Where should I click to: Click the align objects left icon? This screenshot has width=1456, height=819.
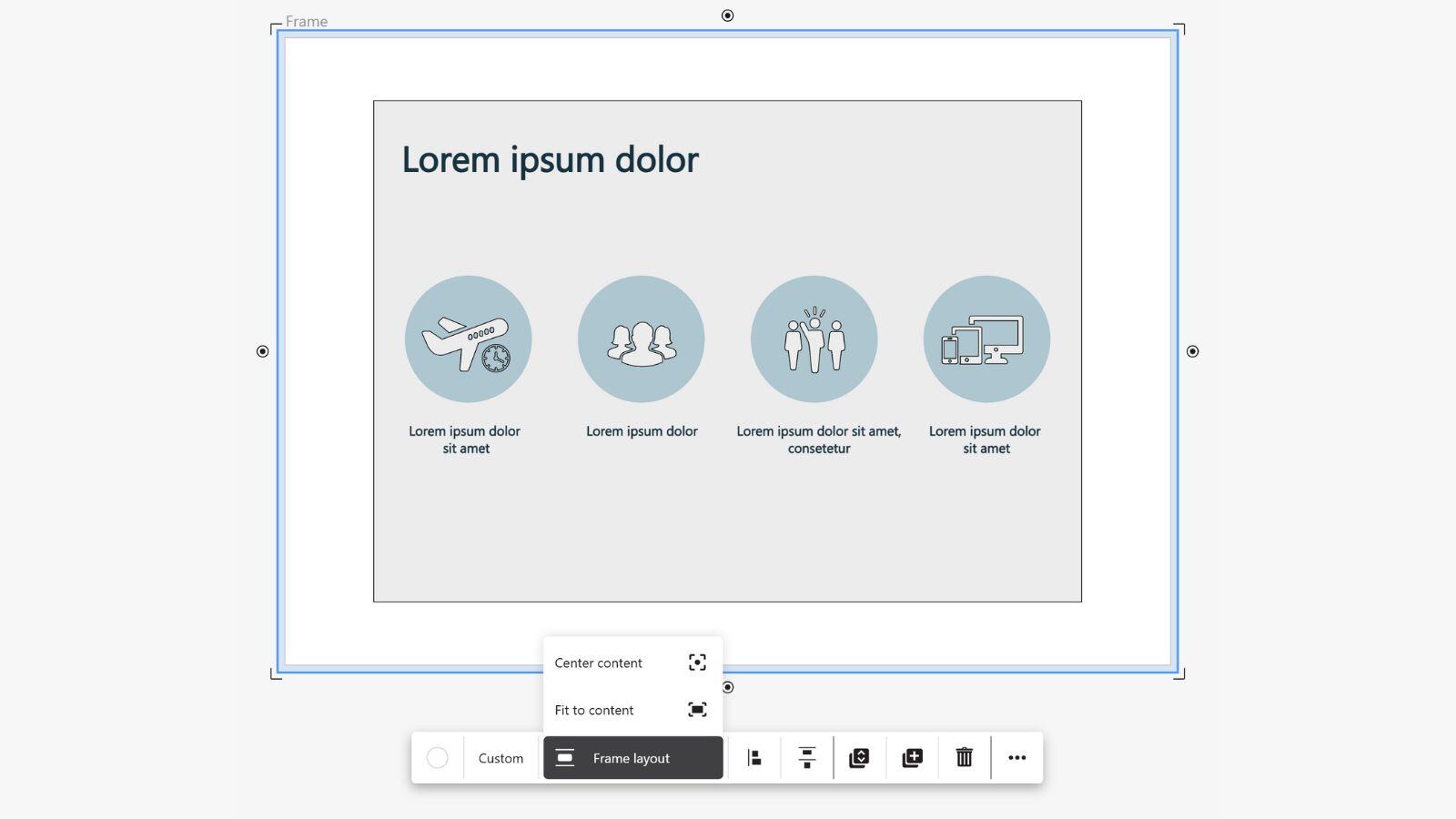point(754,758)
